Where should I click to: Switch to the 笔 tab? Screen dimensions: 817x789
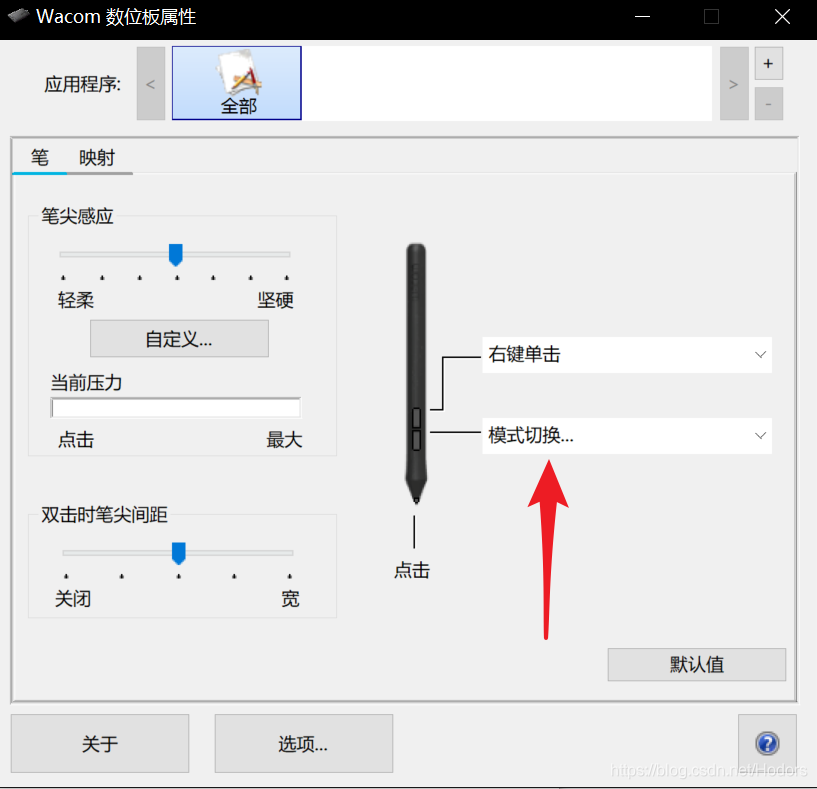(40, 157)
